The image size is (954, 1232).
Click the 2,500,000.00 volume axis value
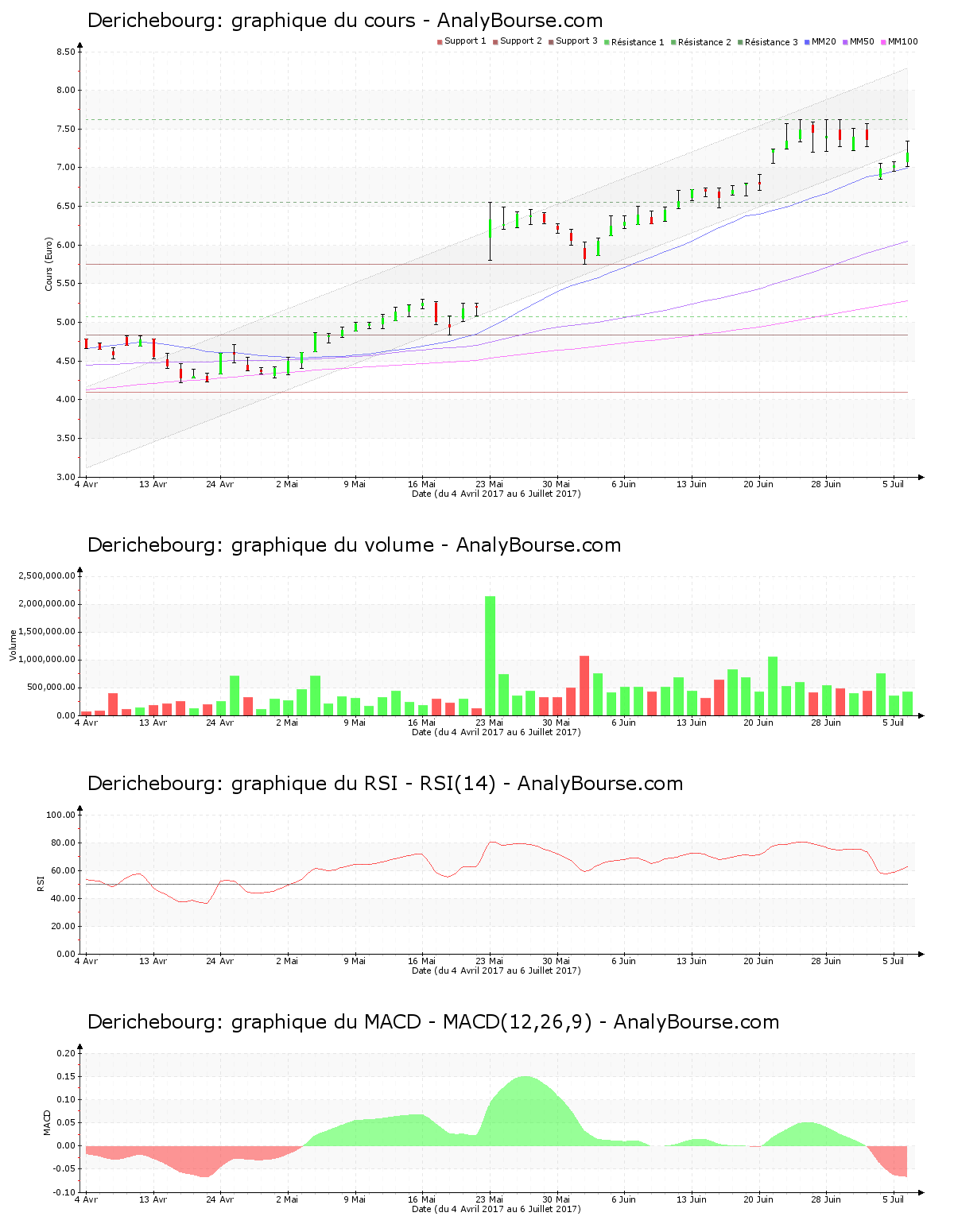pyautogui.click(x=48, y=576)
